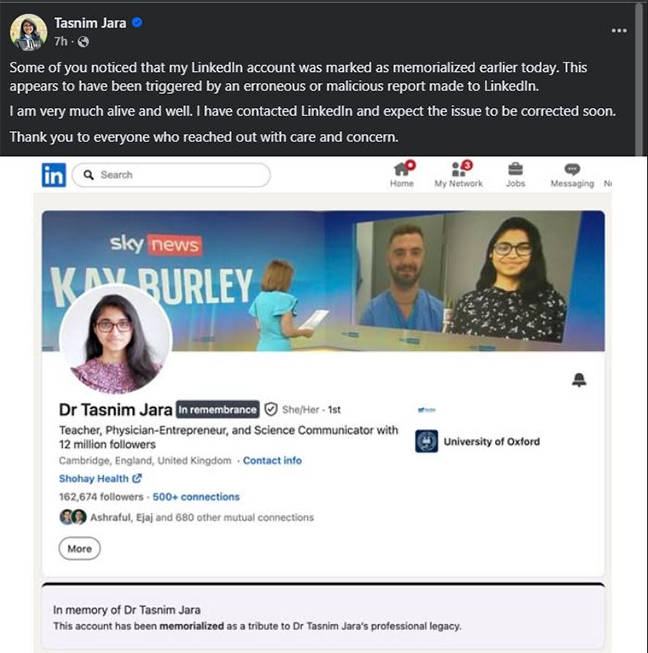Click the In remembrance badge
Image resolution: width=648 pixels, height=653 pixels.
(x=217, y=409)
